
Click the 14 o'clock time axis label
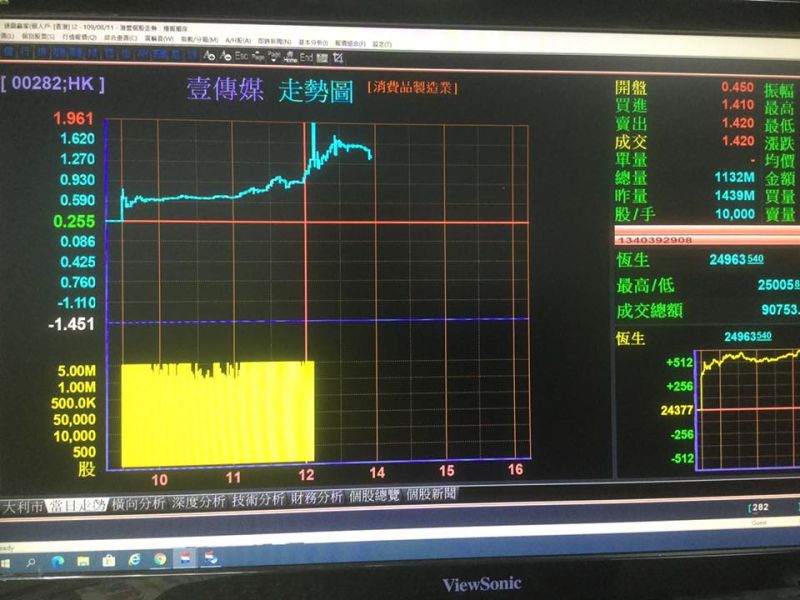377,473
